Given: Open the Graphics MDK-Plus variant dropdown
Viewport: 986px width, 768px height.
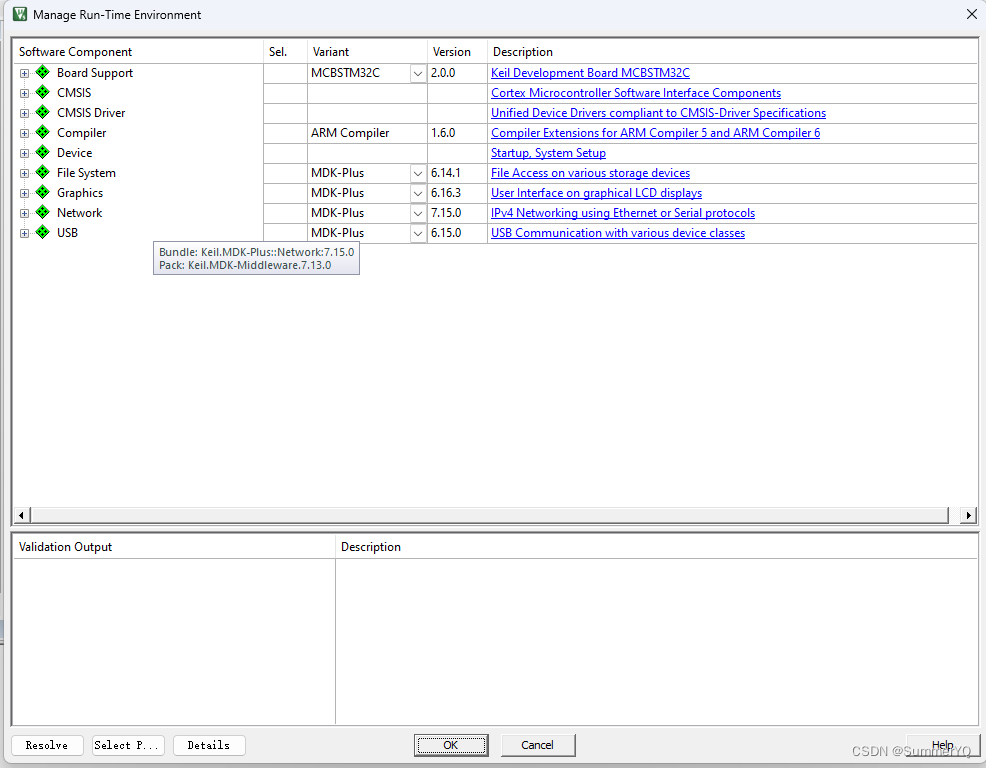Looking at the screenshot, I should click(x=418, y=194).
